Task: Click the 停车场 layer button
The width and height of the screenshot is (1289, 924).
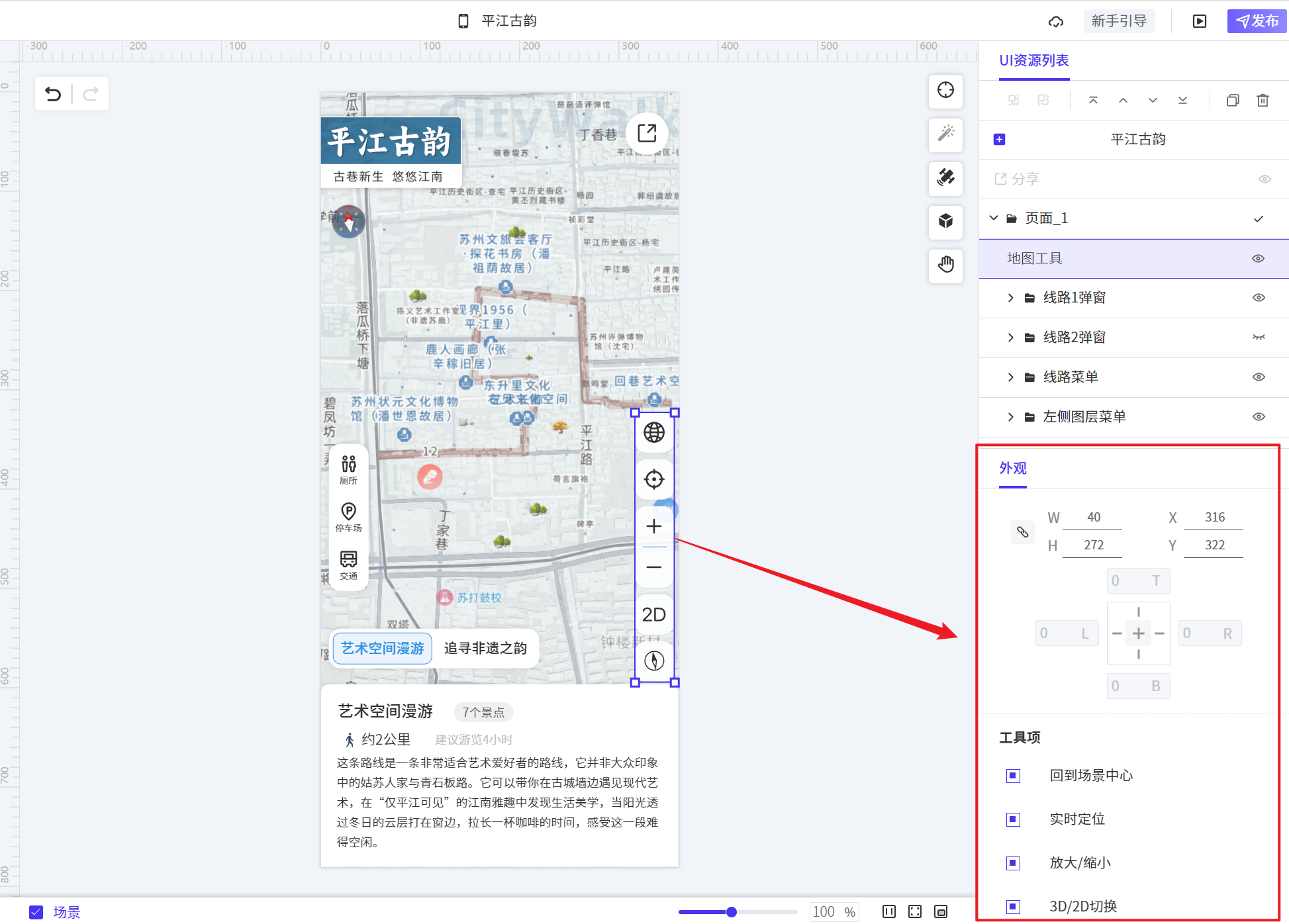Action: pyautogui.click(x=349, y=517)
